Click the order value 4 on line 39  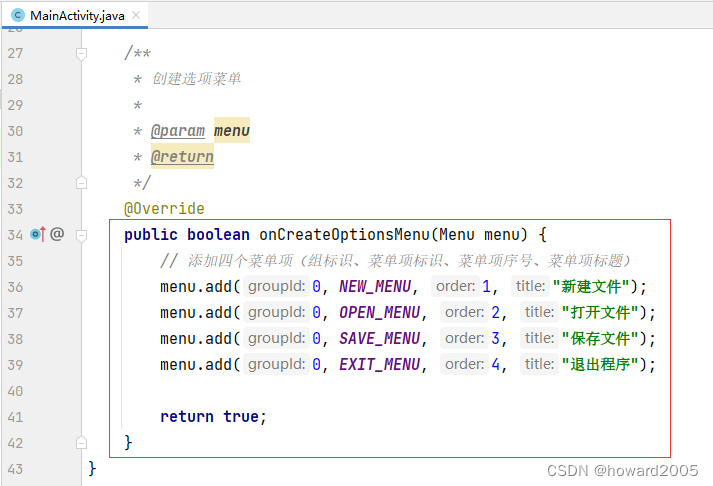point(496,364)
